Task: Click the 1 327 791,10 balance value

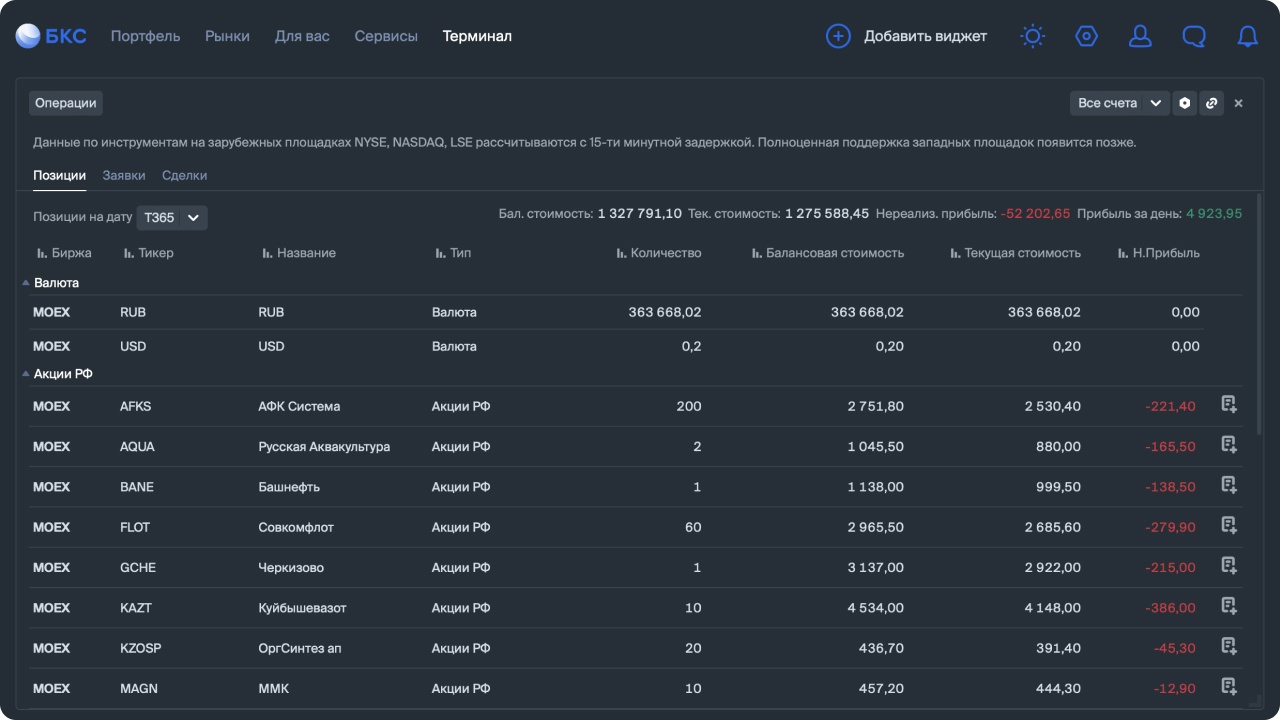Action: click(640, 213)
